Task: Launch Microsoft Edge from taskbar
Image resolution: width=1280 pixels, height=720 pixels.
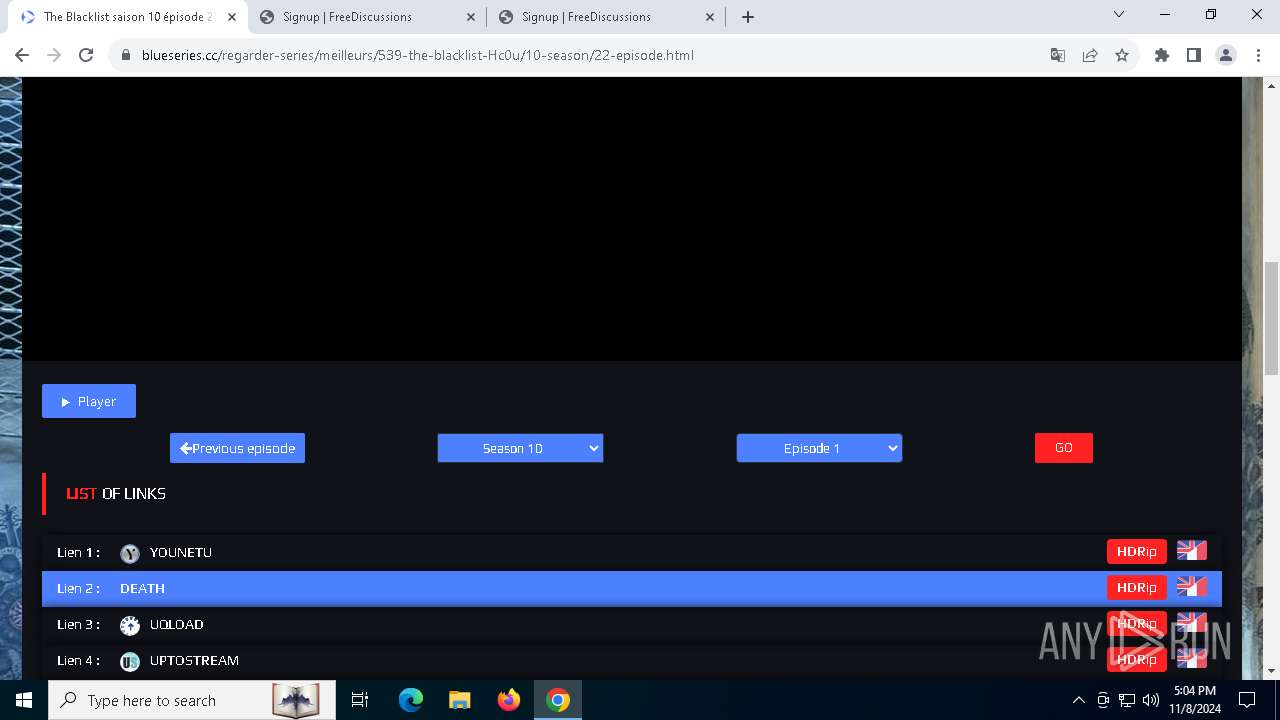Action: (x=411, y=700)
